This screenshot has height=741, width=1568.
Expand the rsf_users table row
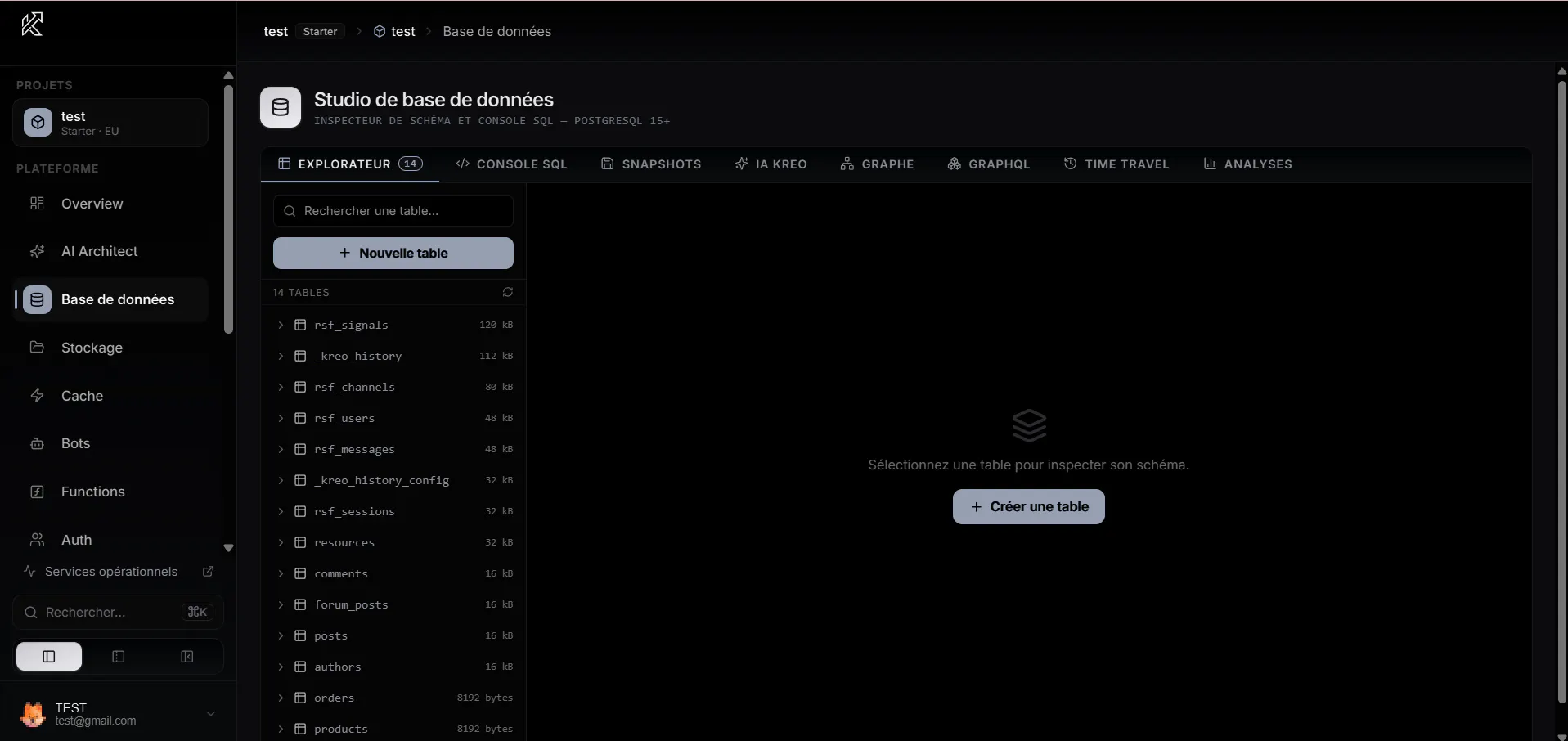coord(281,418)
